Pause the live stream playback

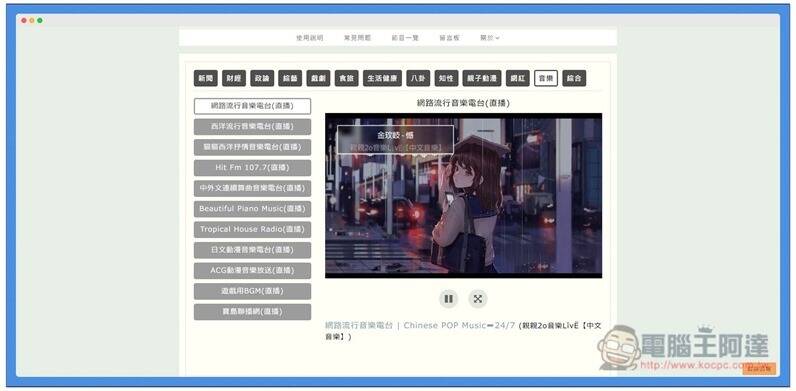tap(448, 299)
